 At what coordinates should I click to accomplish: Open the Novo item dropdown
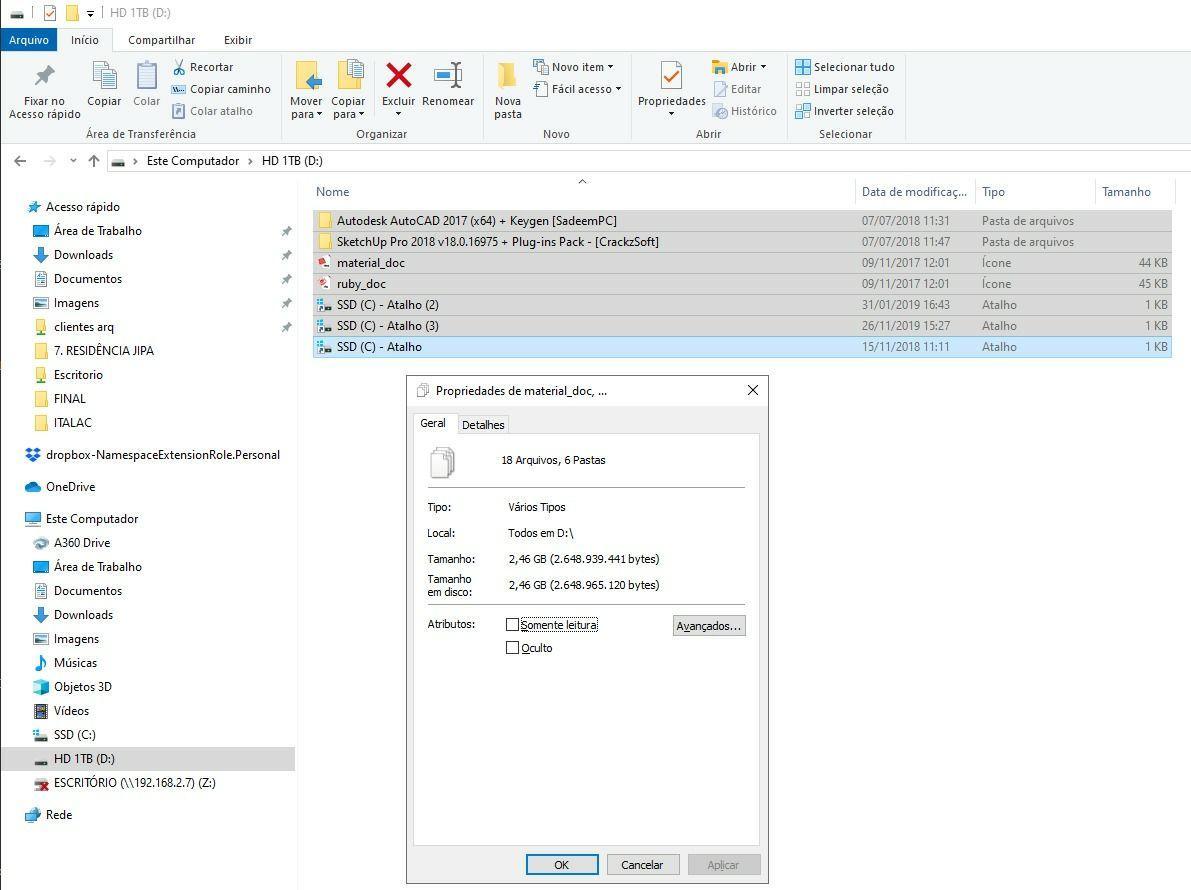coord(573,67)
